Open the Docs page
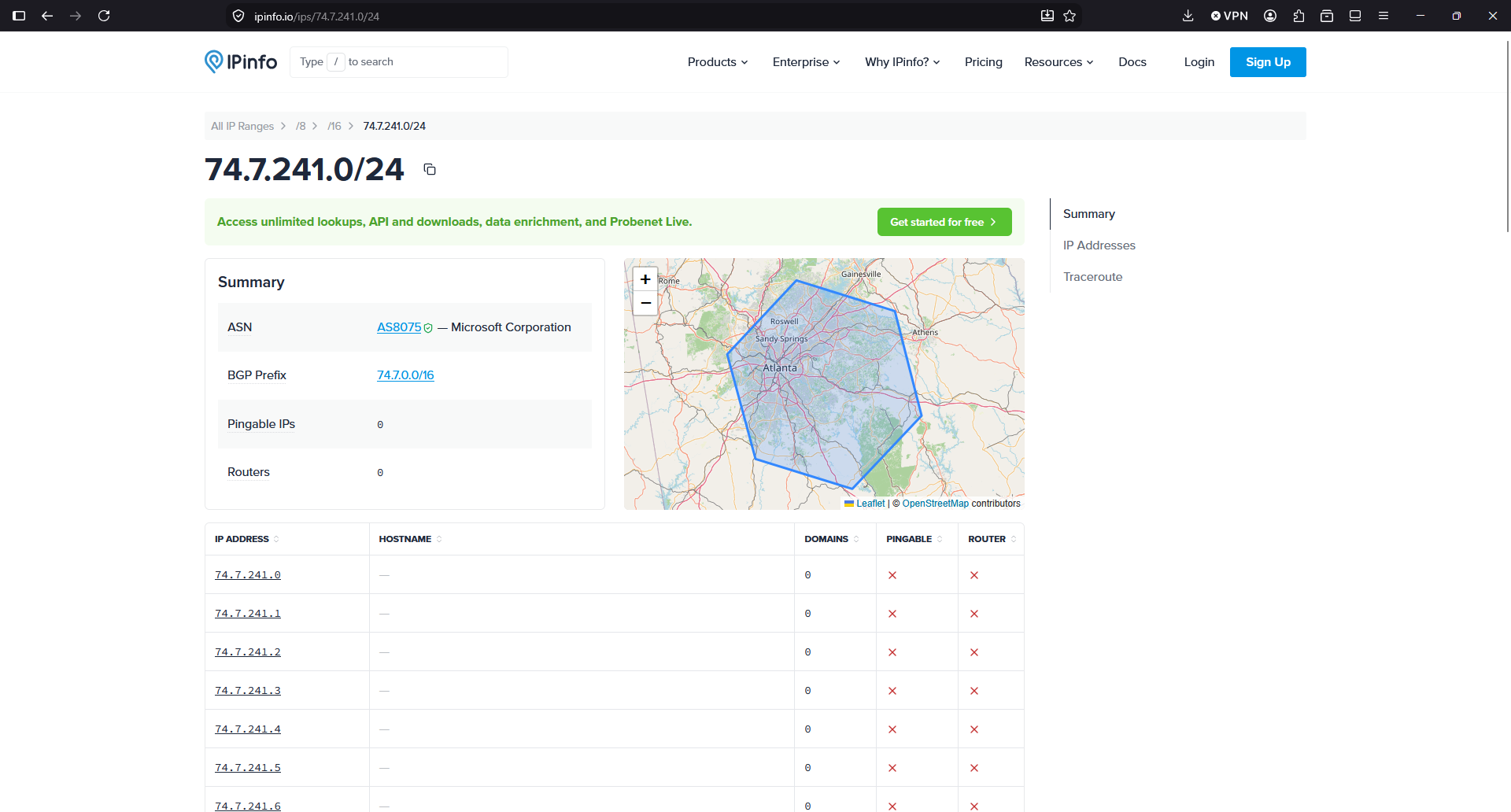The image size is (1511, 812). (x=1132, y=62)
